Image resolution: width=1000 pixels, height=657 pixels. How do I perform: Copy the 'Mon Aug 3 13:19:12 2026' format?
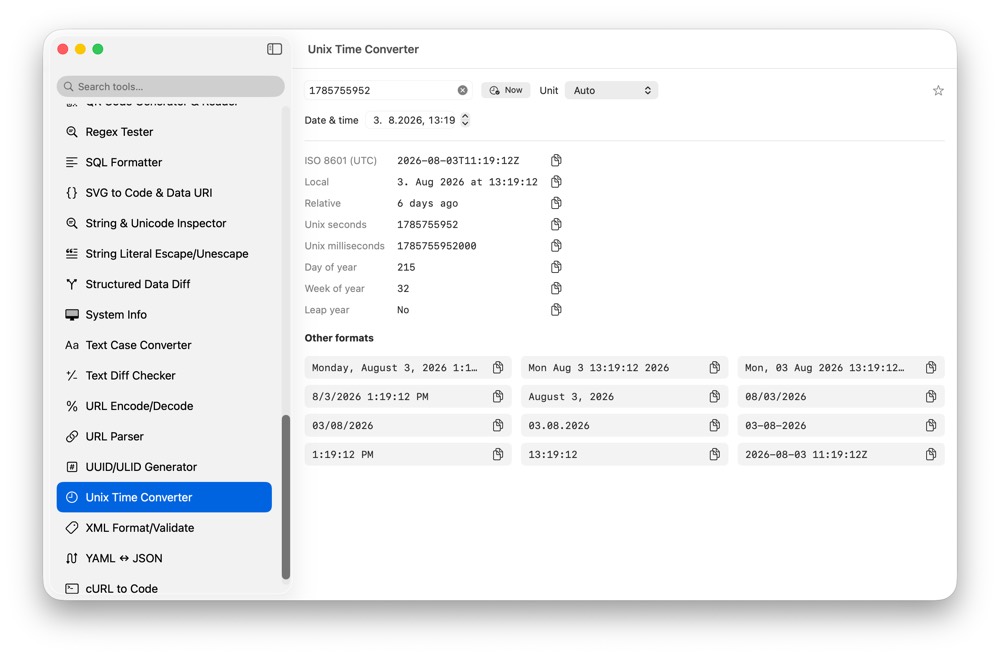[714, 367]
